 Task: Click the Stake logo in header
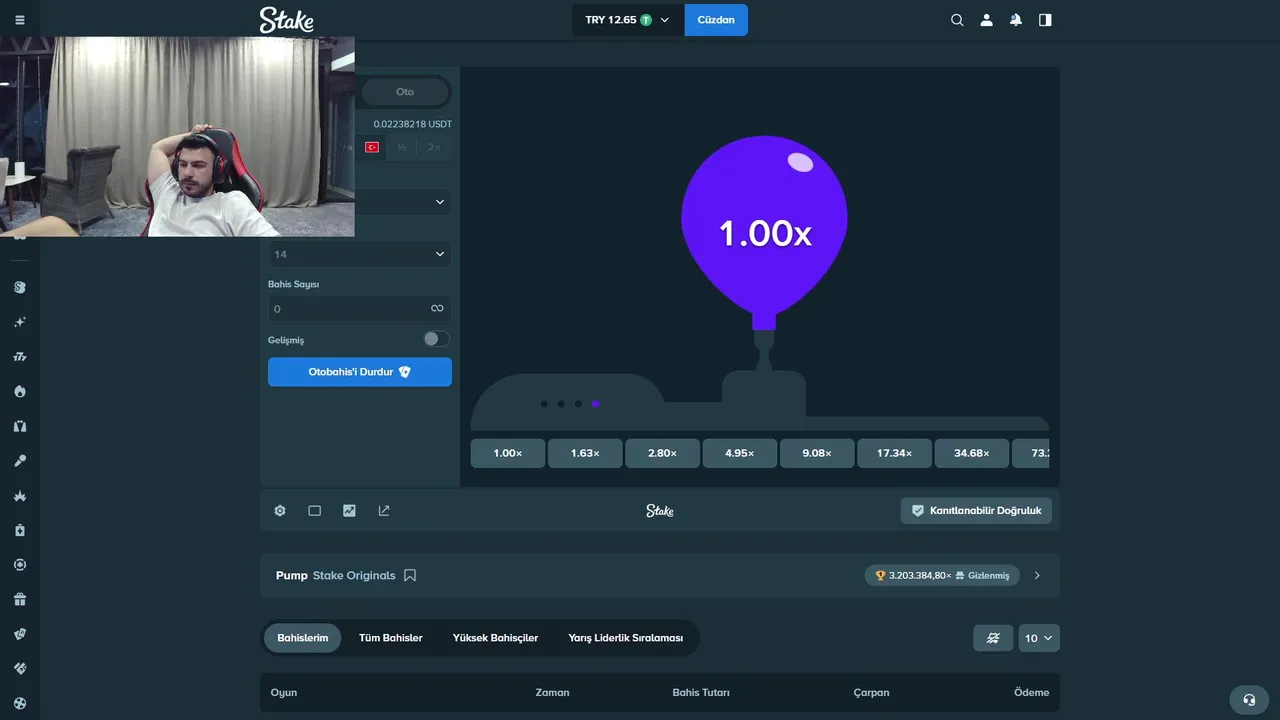(x=286, y=20)
